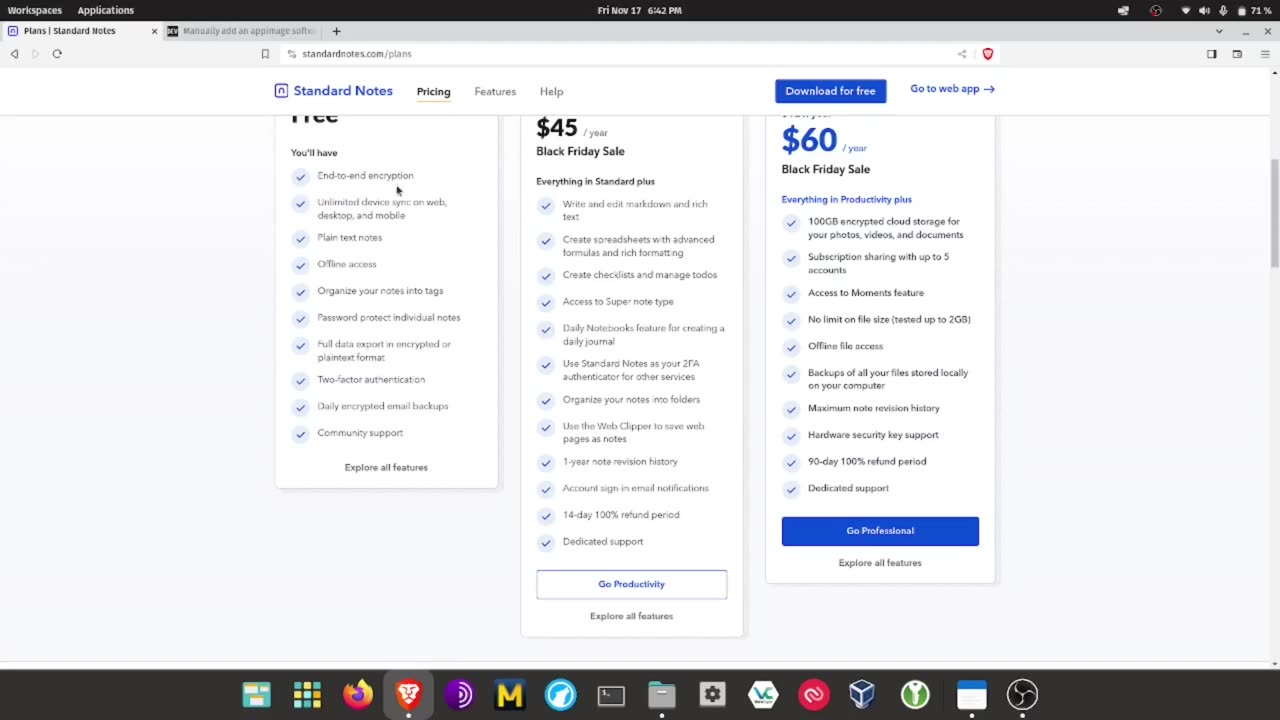
Task: Open the Help nav item
Action: (551, 91)
